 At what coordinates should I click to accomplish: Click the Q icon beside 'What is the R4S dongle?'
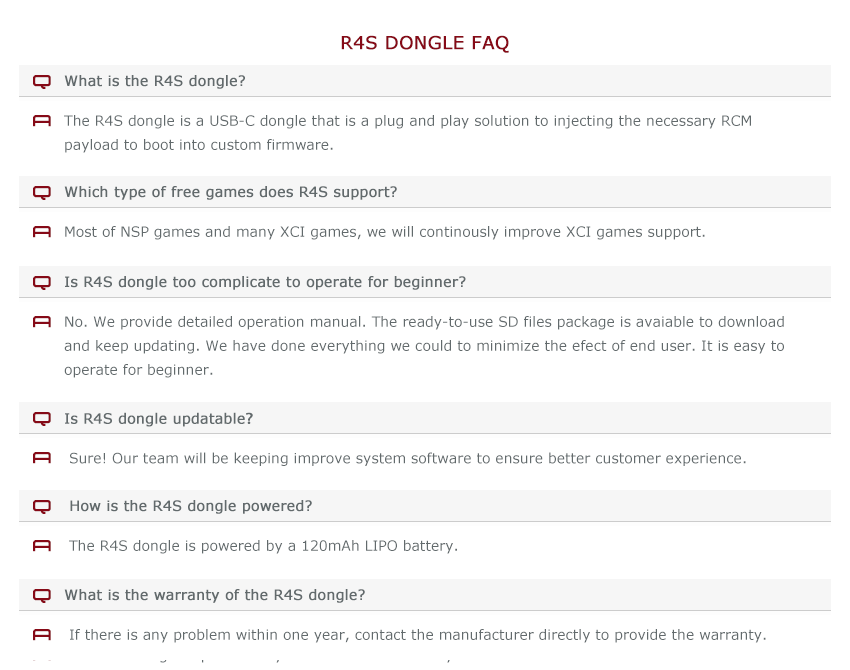pyautogui.click(x=42, y=81)
